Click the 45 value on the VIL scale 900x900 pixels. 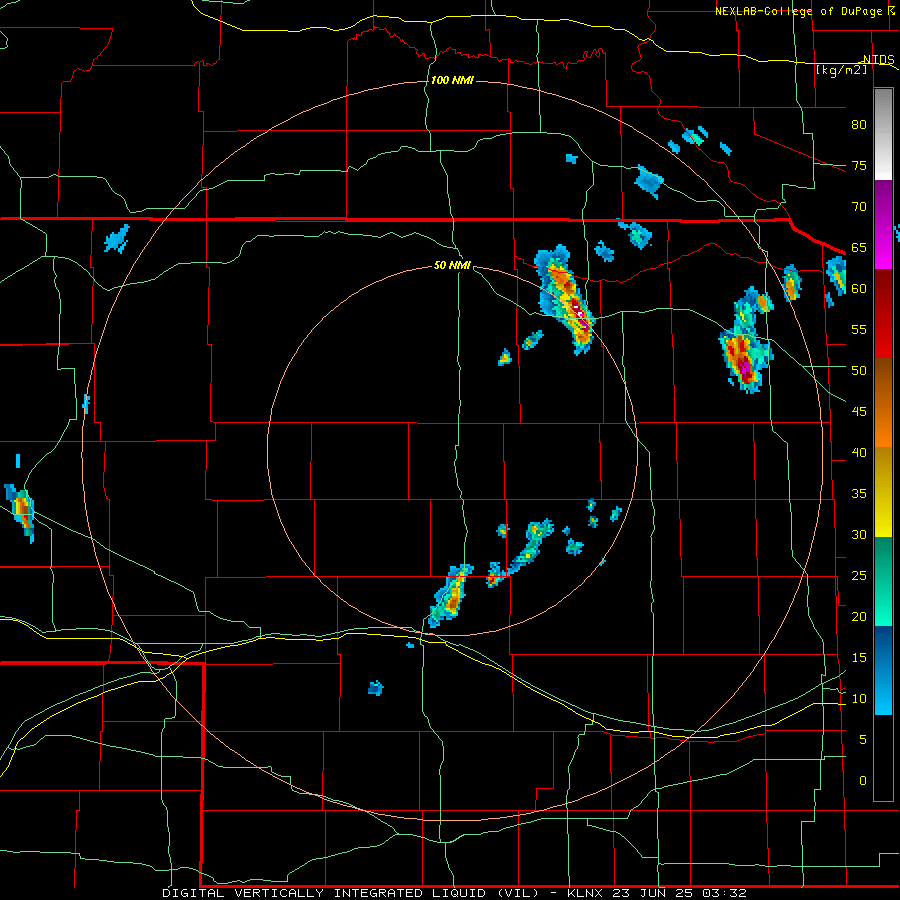click(x=859, y=412)
